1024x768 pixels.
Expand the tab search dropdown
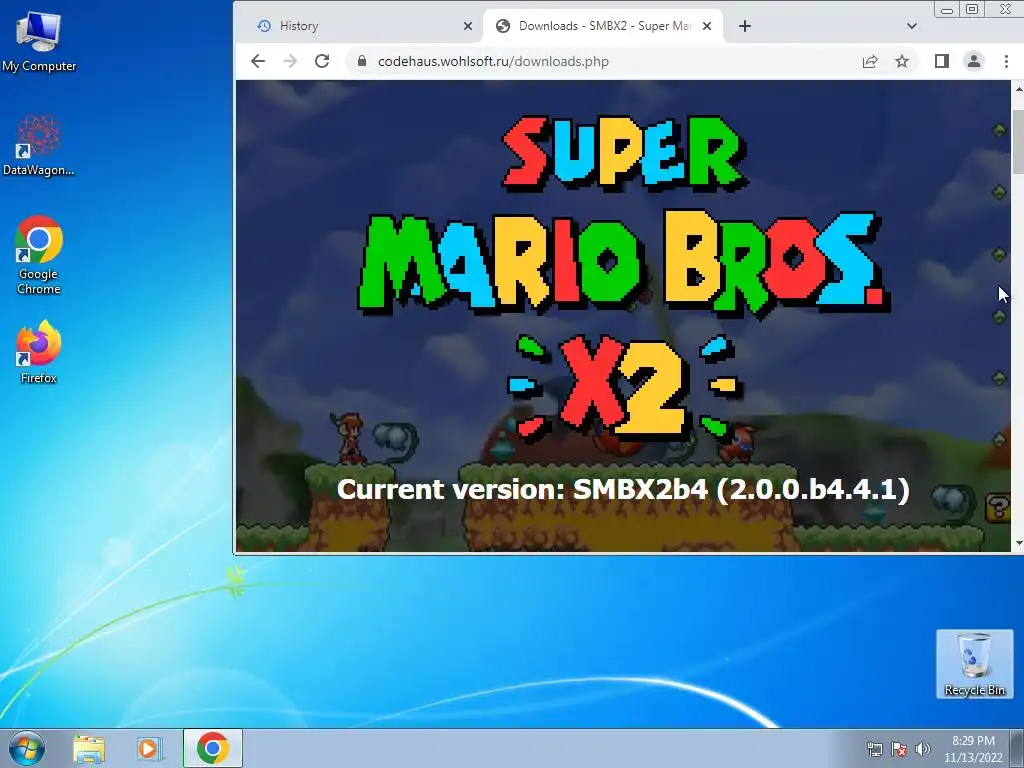(x=912, y=26)
